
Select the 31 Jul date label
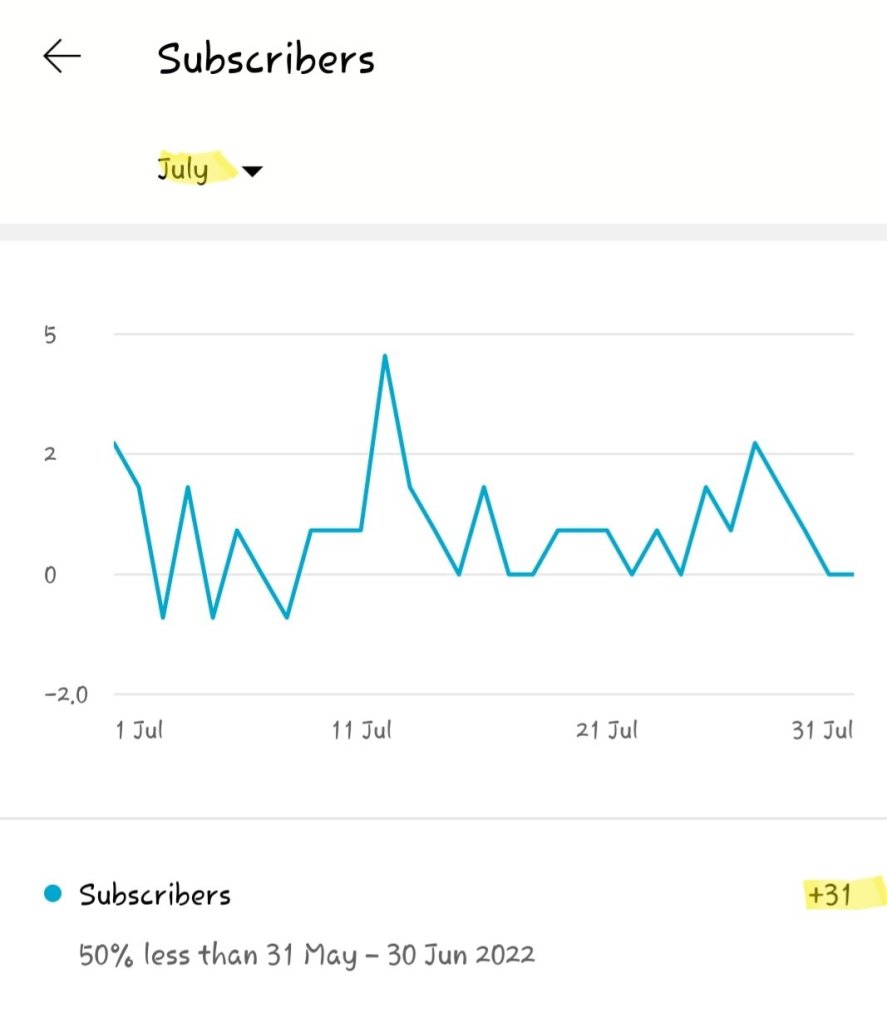point(822,730)
